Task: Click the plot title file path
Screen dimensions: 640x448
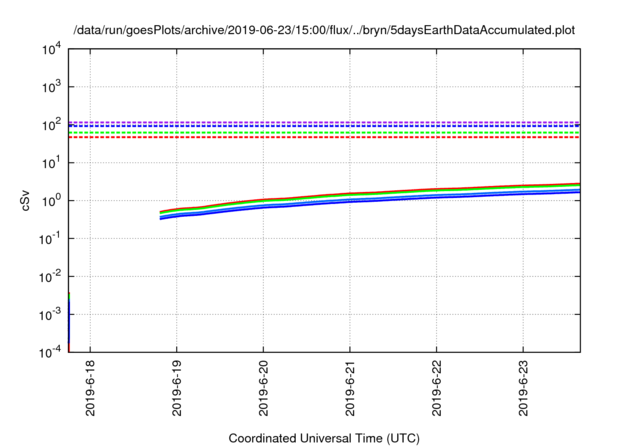Action: [324, 30]
